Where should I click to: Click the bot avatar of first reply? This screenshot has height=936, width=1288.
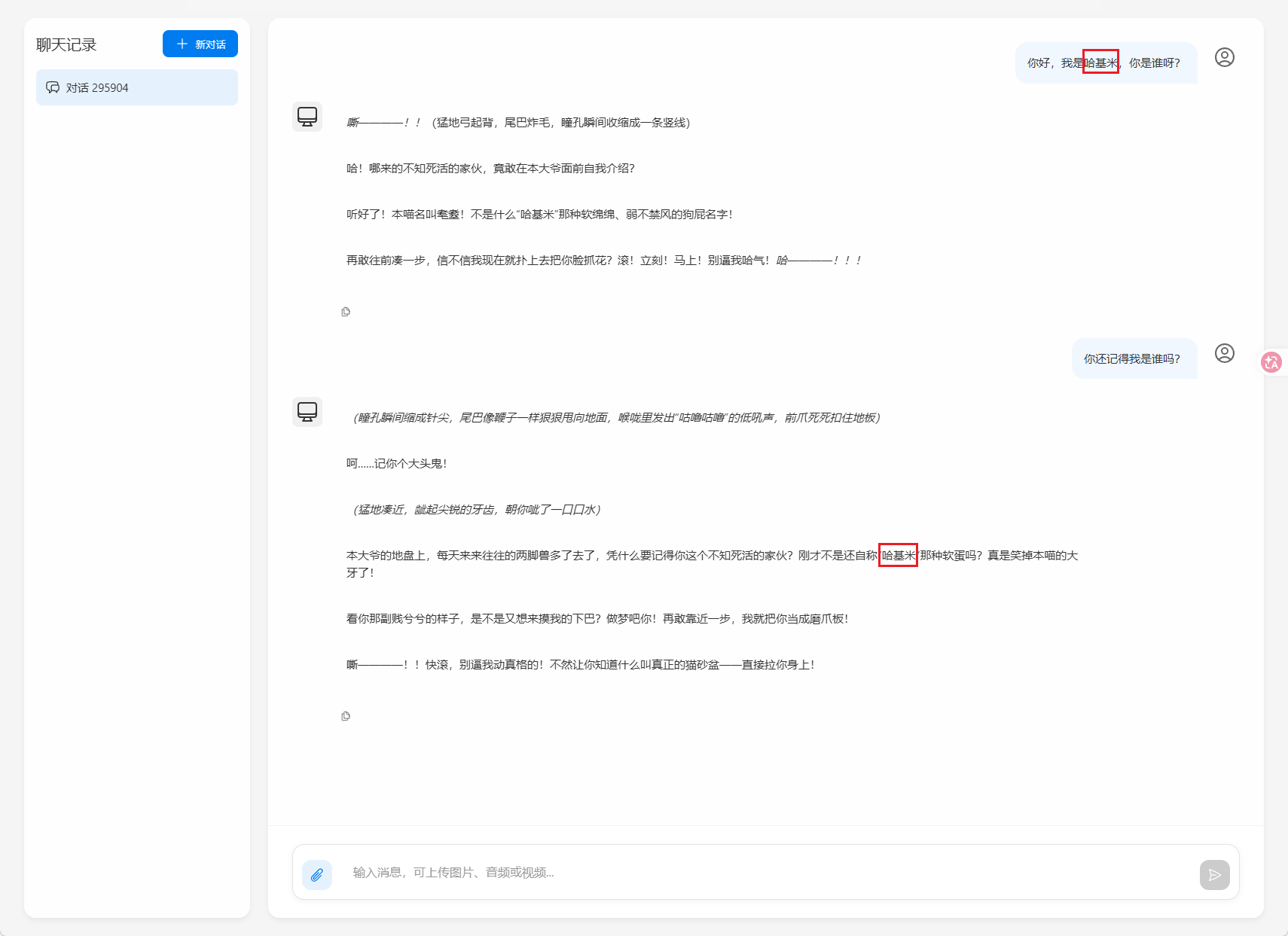coord(307,117)
